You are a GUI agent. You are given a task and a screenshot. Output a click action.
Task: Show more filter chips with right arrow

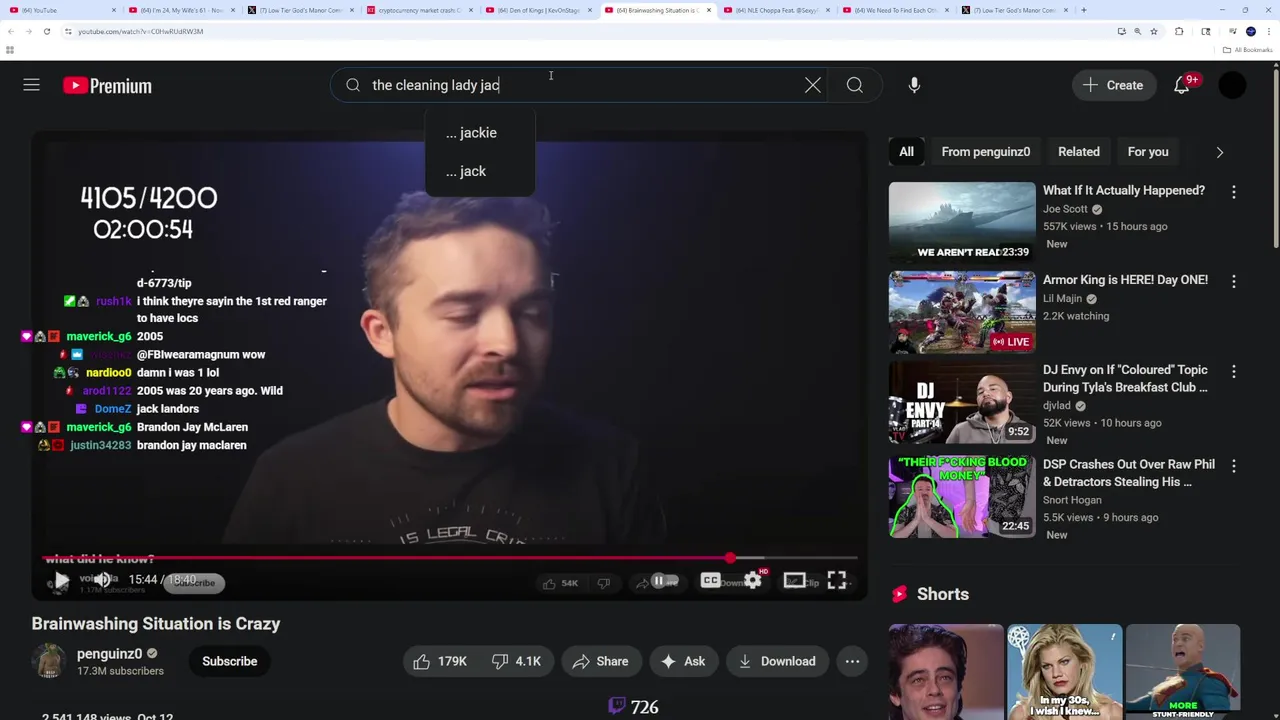point(1220,152)
